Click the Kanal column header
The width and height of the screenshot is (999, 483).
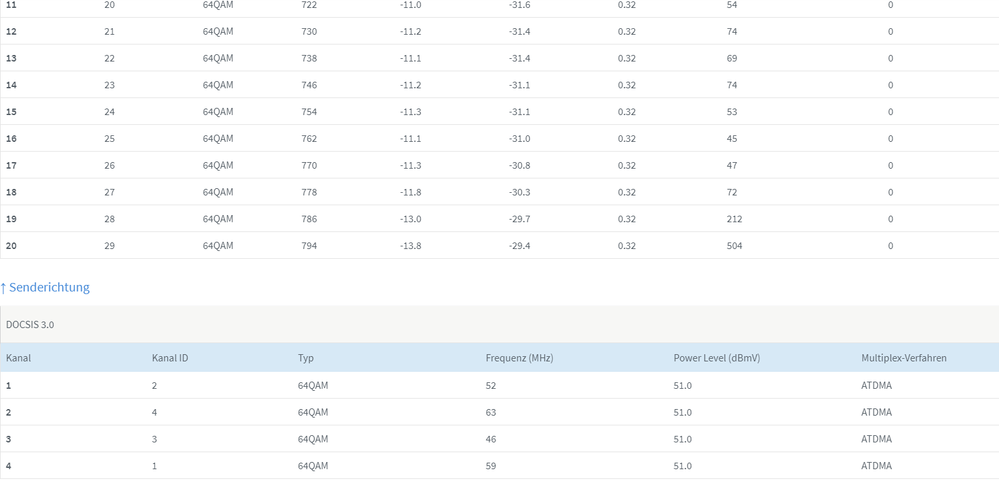click(x=18, y=358)
